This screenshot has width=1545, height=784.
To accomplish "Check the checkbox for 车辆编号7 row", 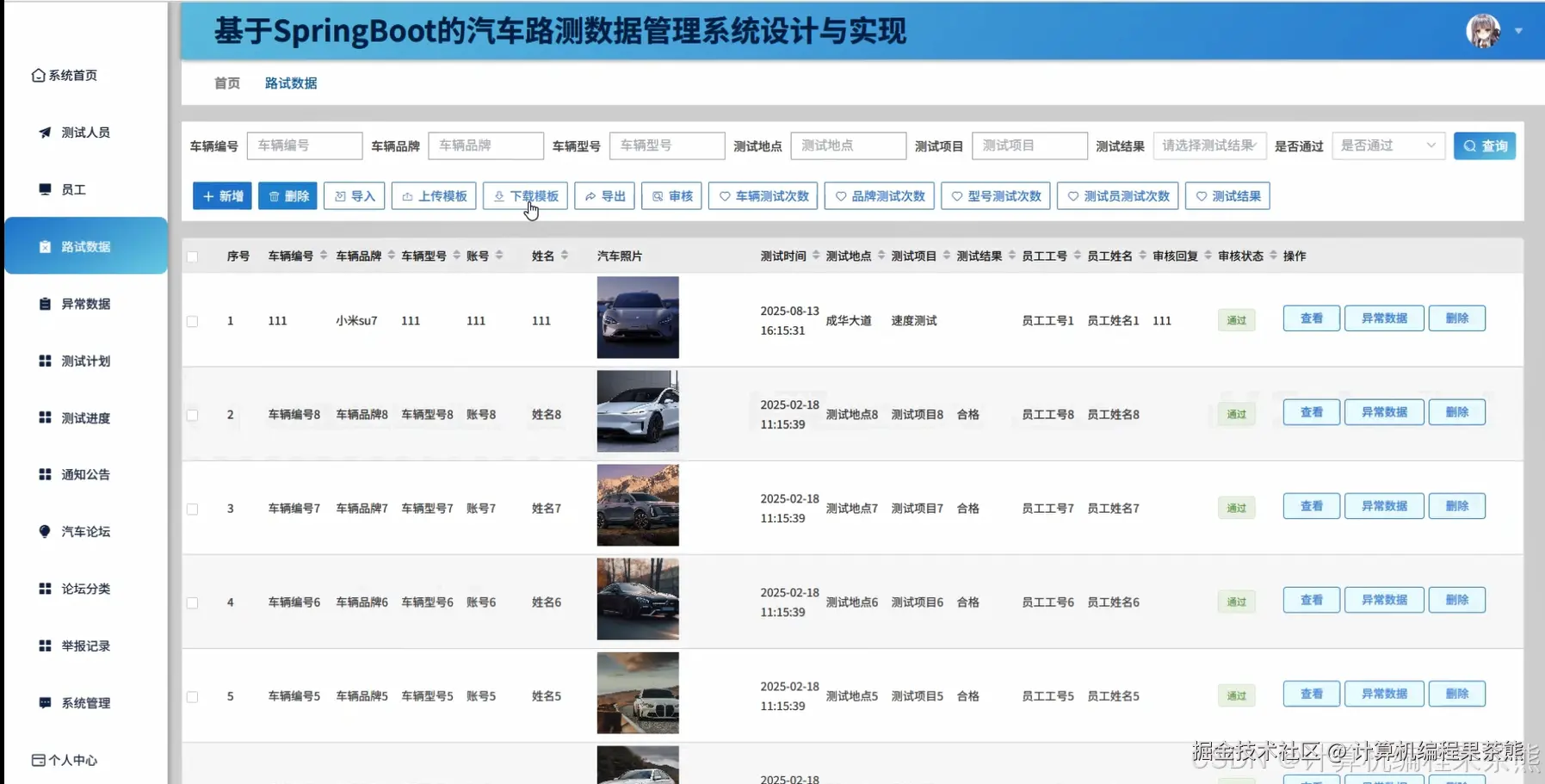I will click(192, 509).
